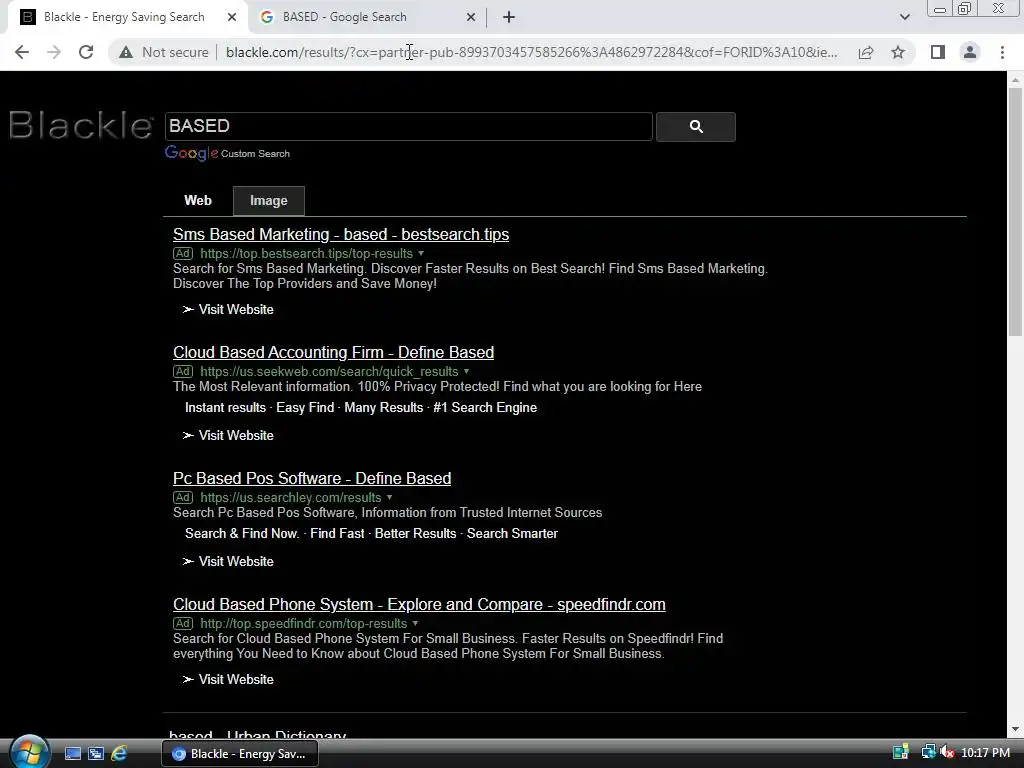This screenshot has height=768, width=1024.
Task: Close the BASED - Google Search tab
Action: pos(471,17)
